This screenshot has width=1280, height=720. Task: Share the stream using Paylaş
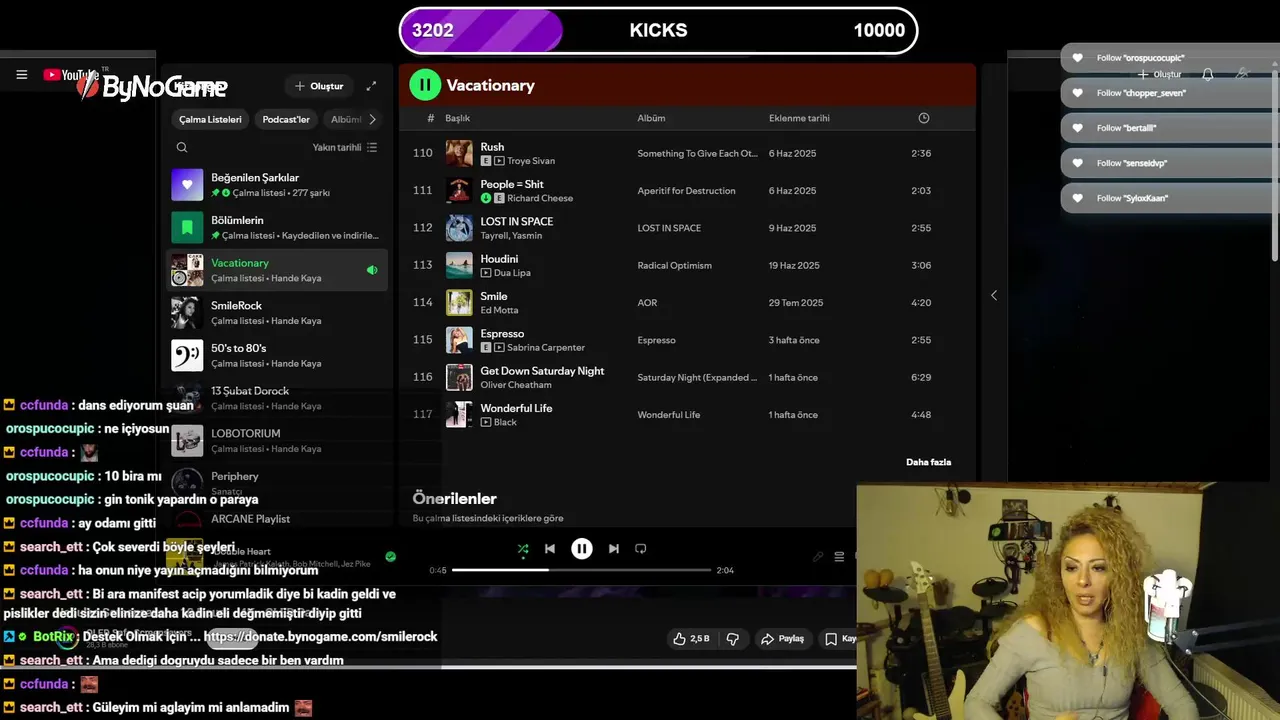pos(782,638)
